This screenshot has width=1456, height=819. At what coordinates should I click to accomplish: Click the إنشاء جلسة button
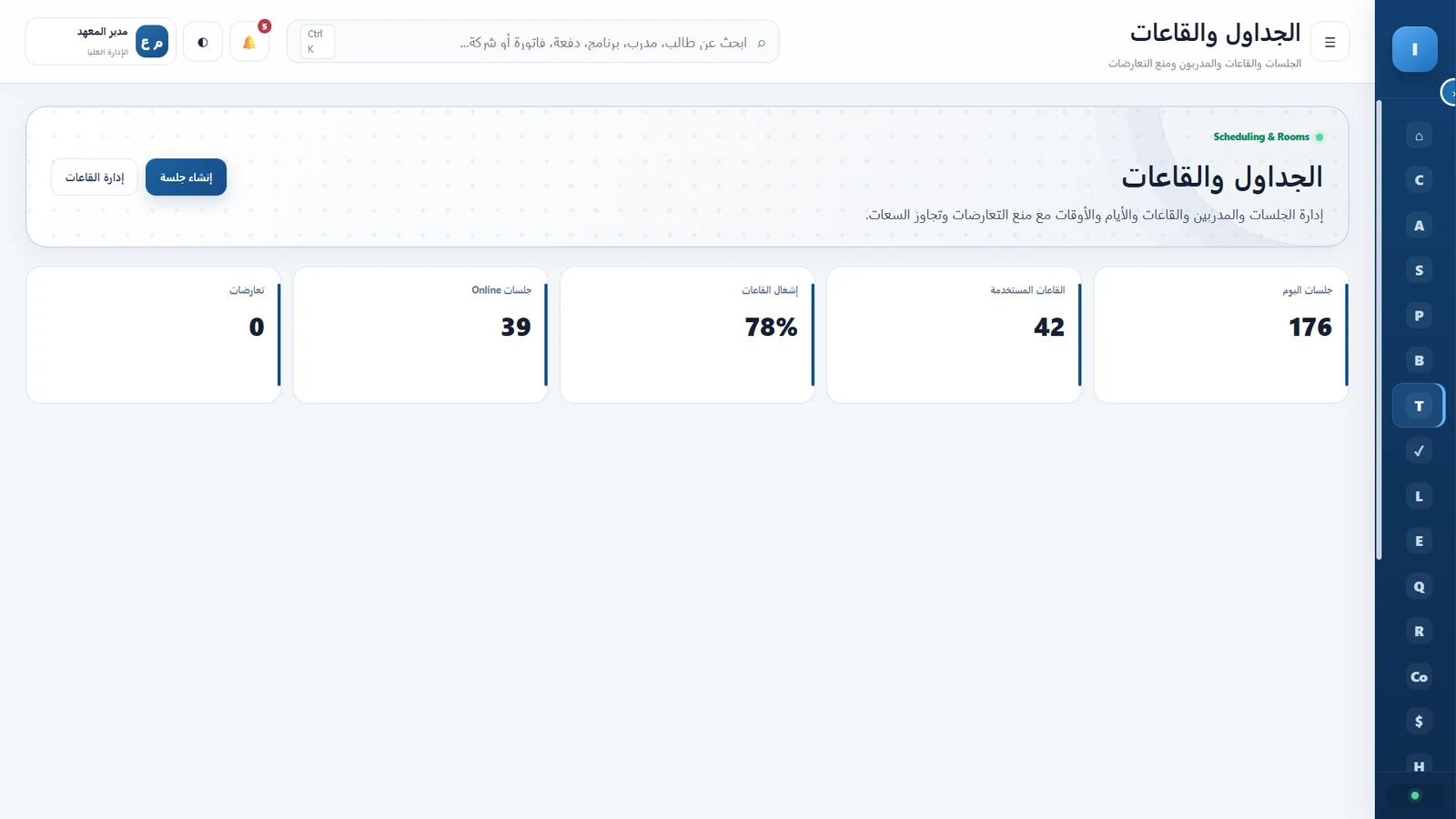tap(186, 177)
